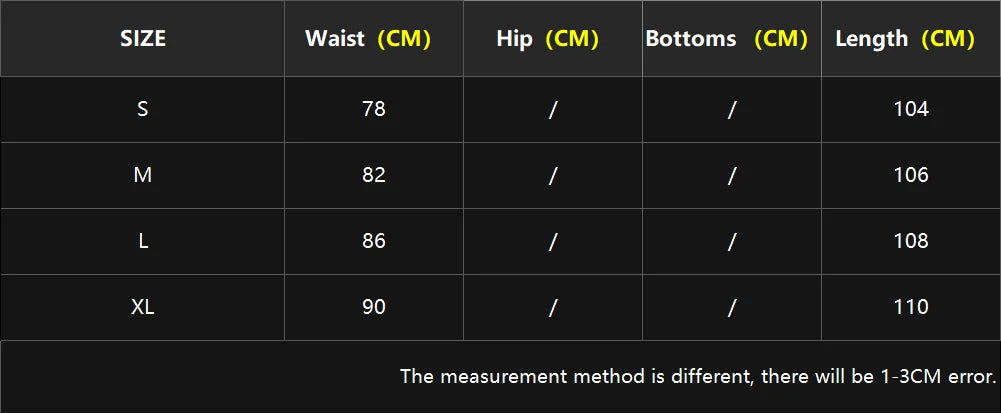Select the Bottoms cell in the XL row

click(x=731, y=307)
